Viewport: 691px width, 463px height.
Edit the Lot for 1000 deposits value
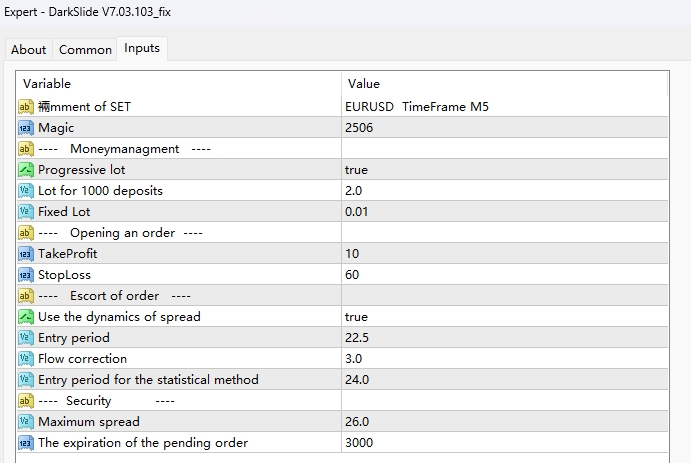354,191
